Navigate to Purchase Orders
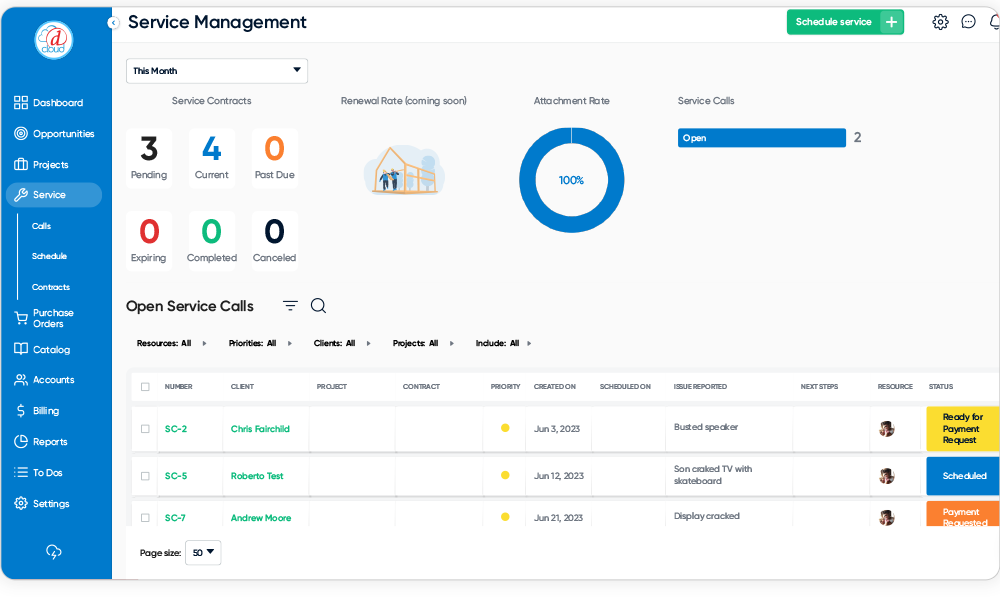 53,318
